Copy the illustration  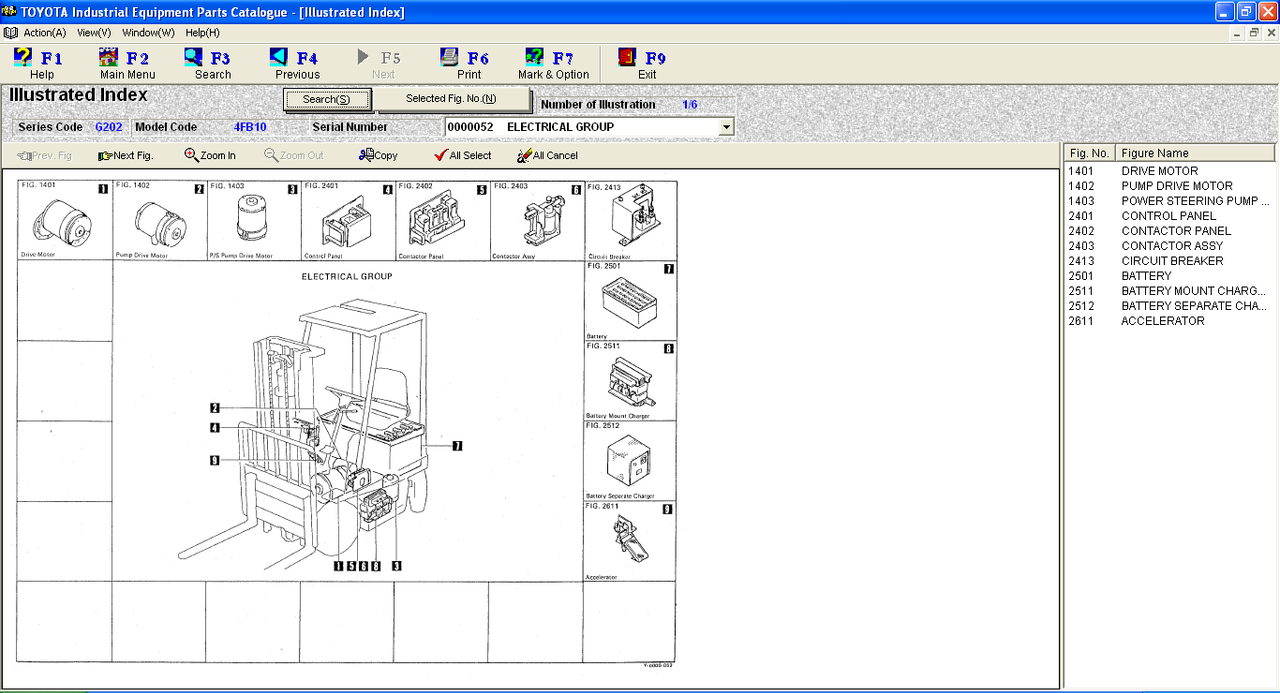(x=378, y=156)
